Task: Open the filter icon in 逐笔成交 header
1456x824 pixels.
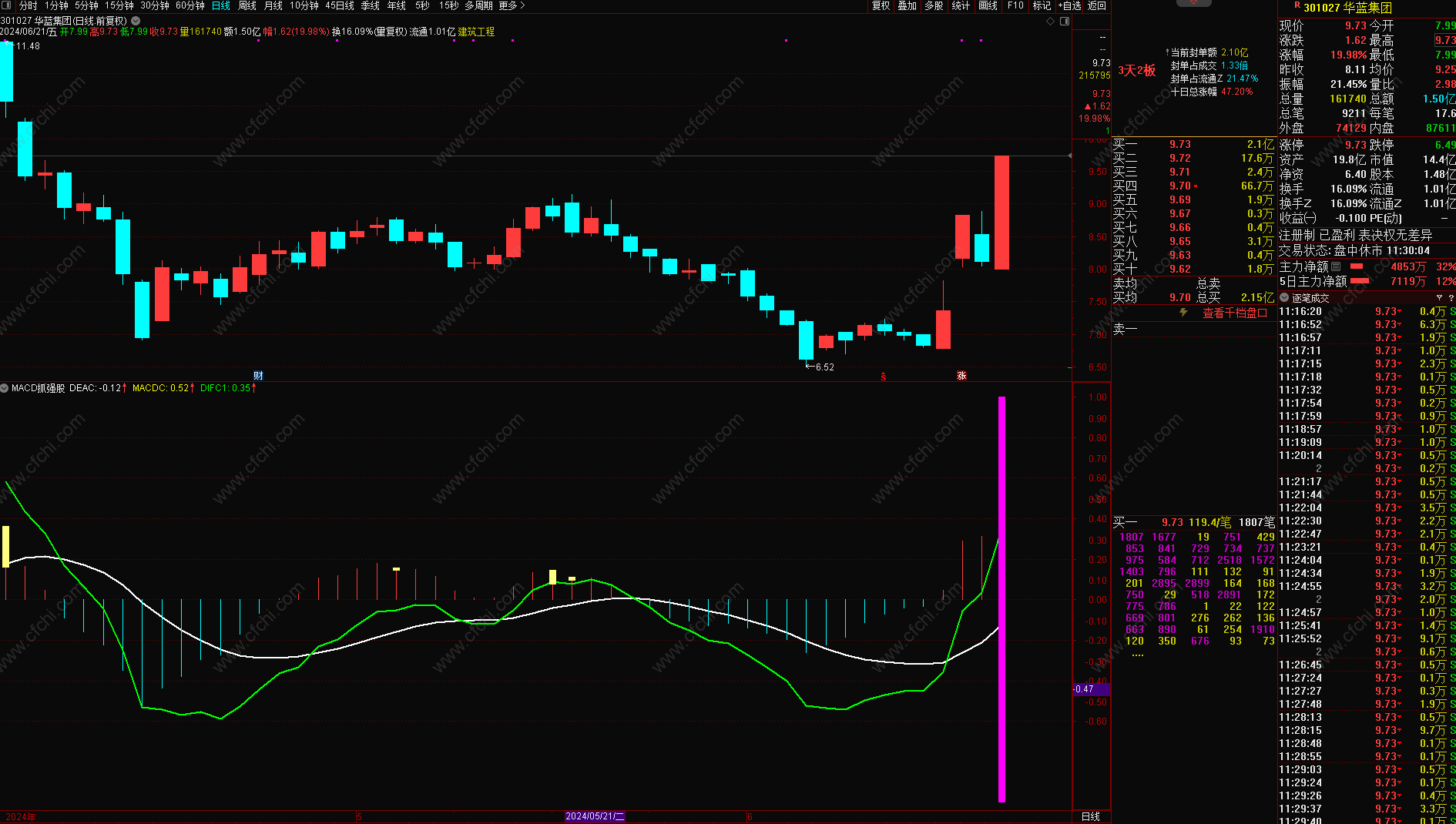Action: click(x=1439, y=298)
